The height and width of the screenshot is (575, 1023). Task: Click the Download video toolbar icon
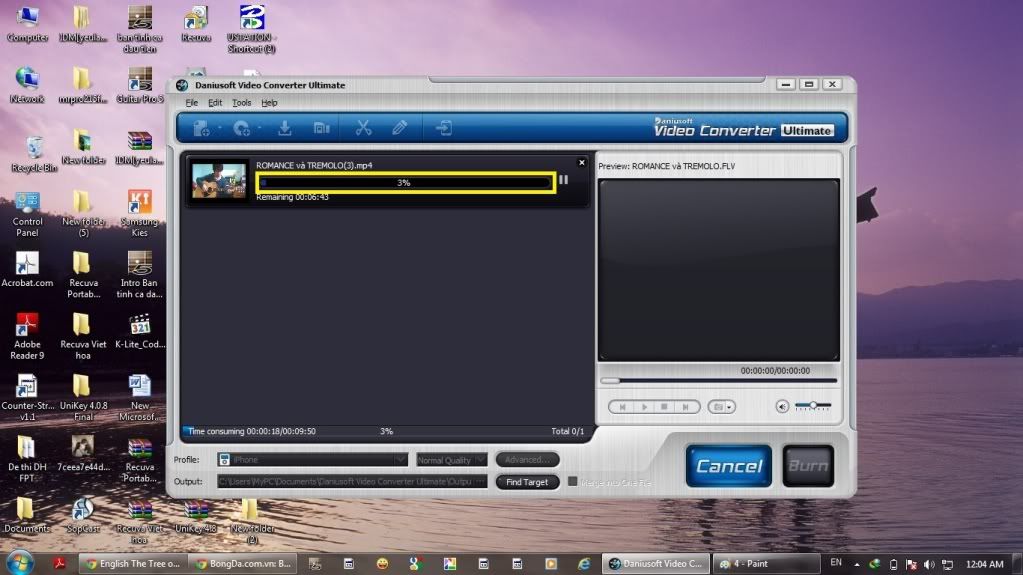pyautogui.click(x=284, y=129)
